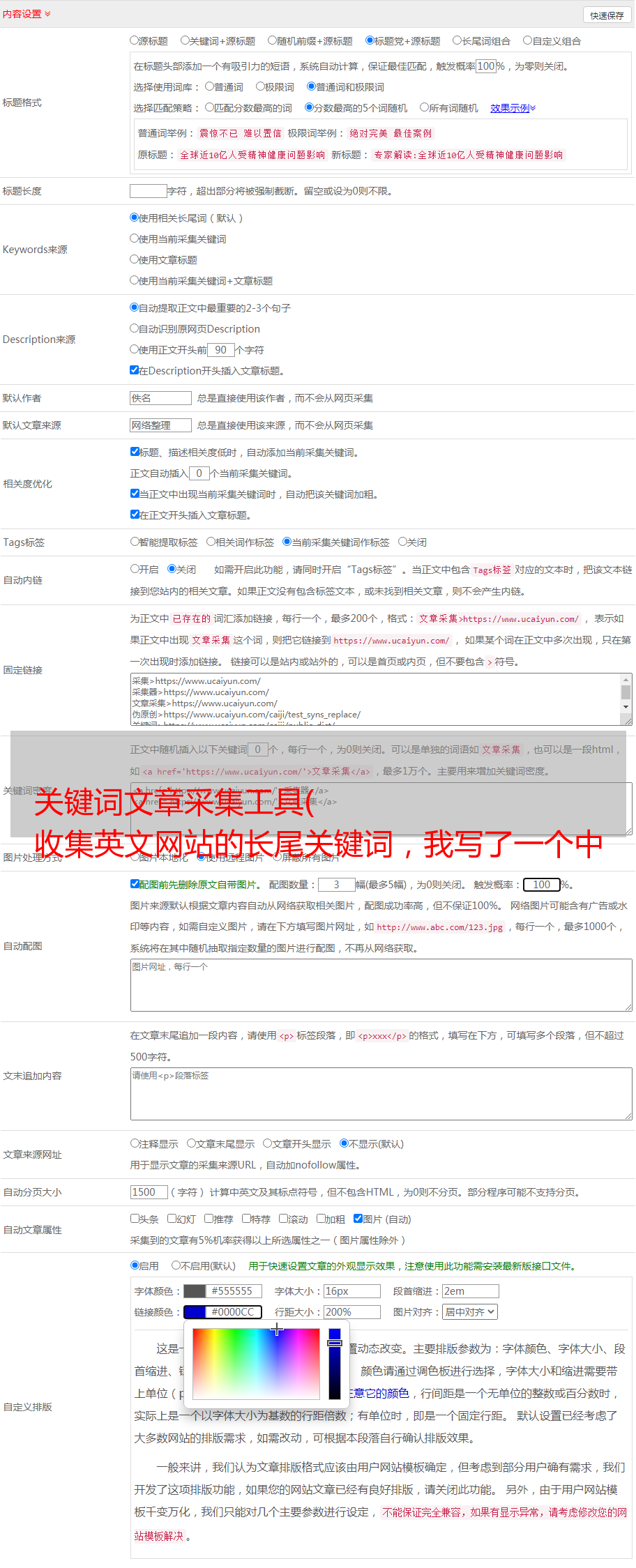Select 长尾词组合 title format
The image size is (636, 1568).
coord(457,40)
